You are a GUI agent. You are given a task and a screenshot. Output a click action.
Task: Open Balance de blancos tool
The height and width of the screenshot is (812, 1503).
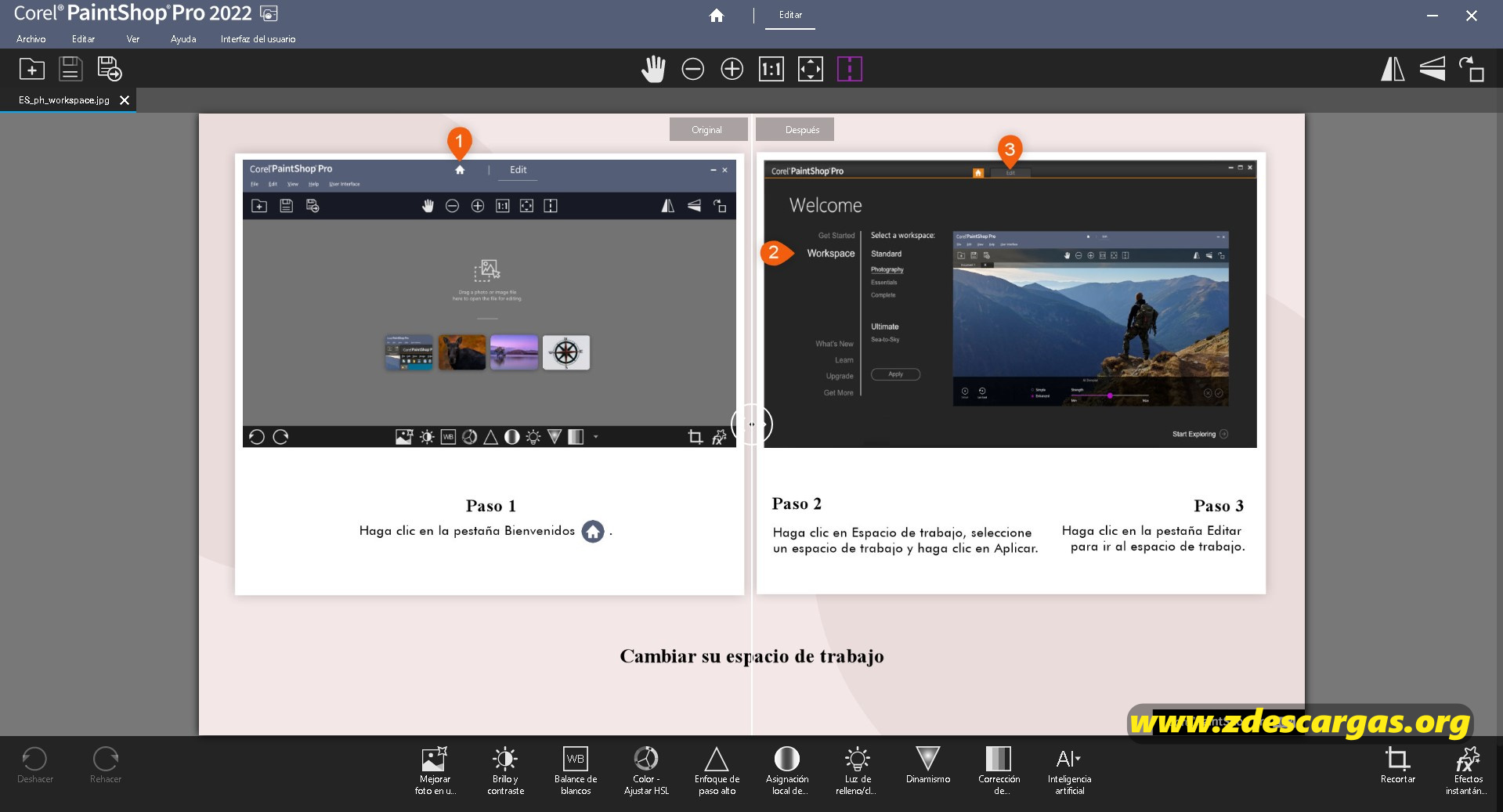[x=576, y=770]
